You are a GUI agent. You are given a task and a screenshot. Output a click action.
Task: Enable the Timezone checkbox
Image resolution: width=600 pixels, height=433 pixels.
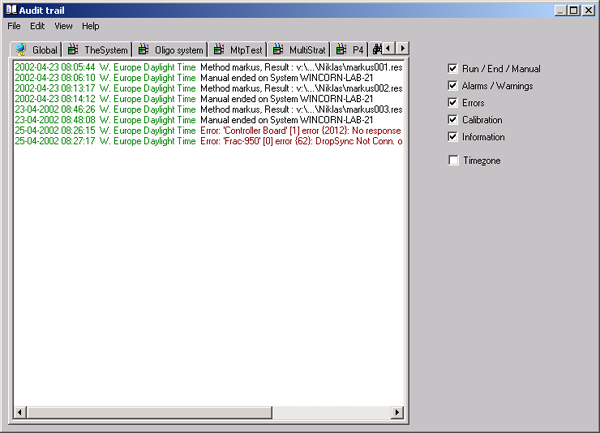coord(453,160)
